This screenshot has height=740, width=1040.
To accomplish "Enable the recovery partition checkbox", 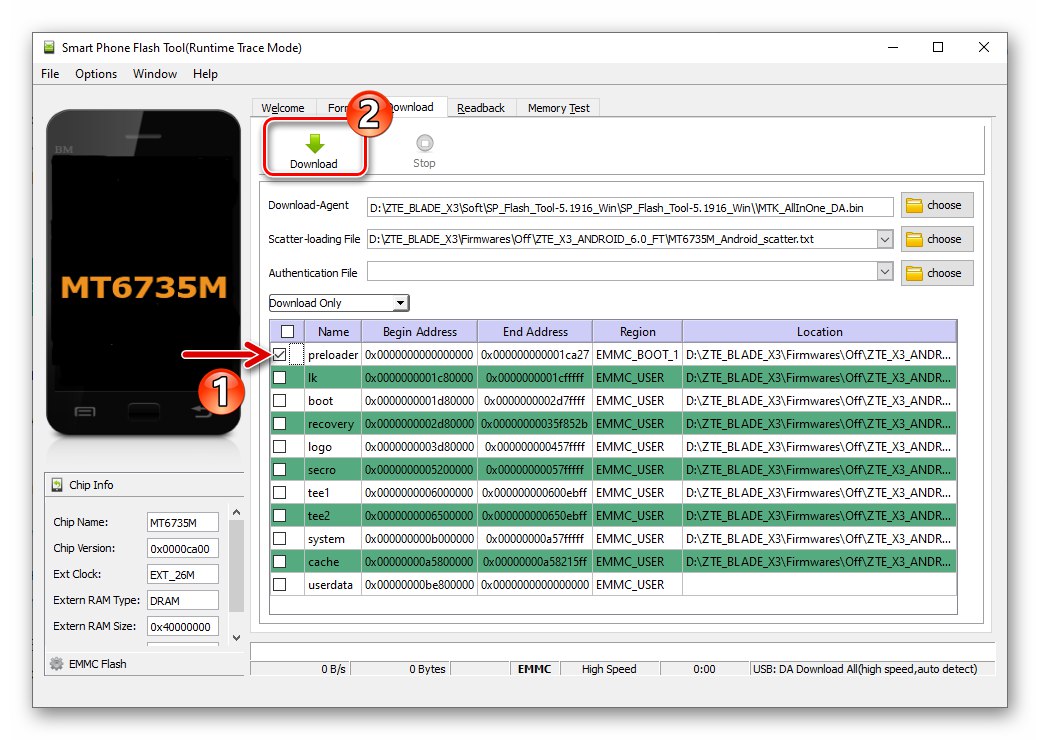I will 280,424.
